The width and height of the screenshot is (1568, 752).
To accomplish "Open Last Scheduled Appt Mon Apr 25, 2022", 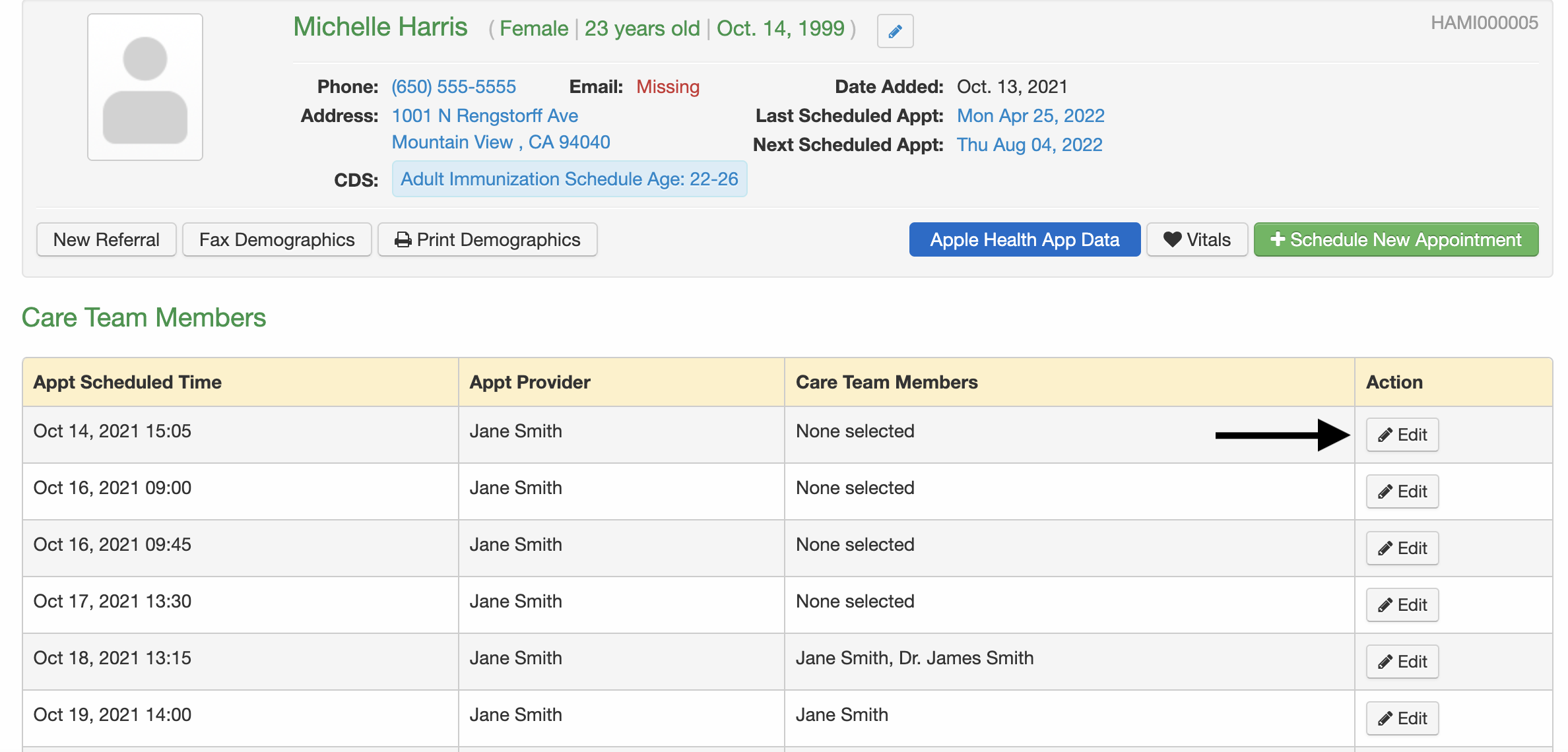I will [1031, 115].
